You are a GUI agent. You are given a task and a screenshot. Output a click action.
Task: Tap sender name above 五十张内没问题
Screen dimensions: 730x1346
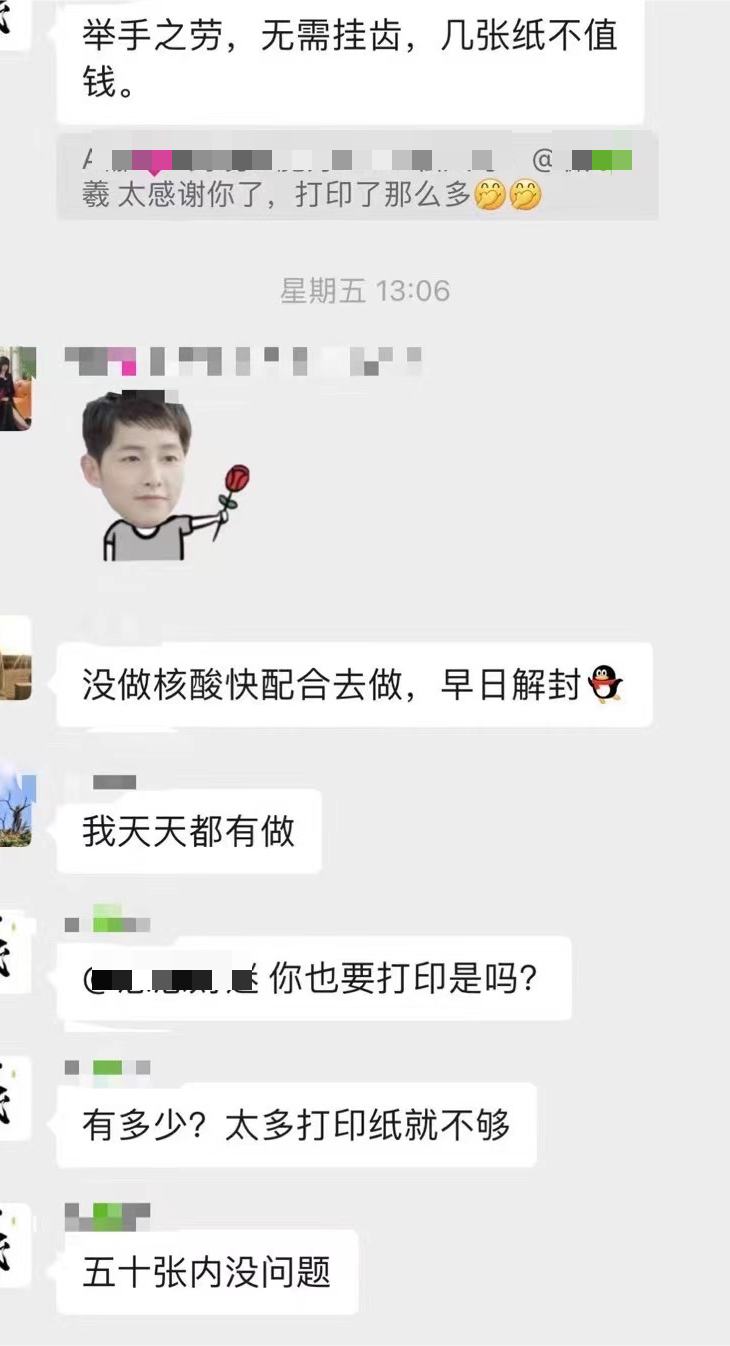coord(107,1216)
